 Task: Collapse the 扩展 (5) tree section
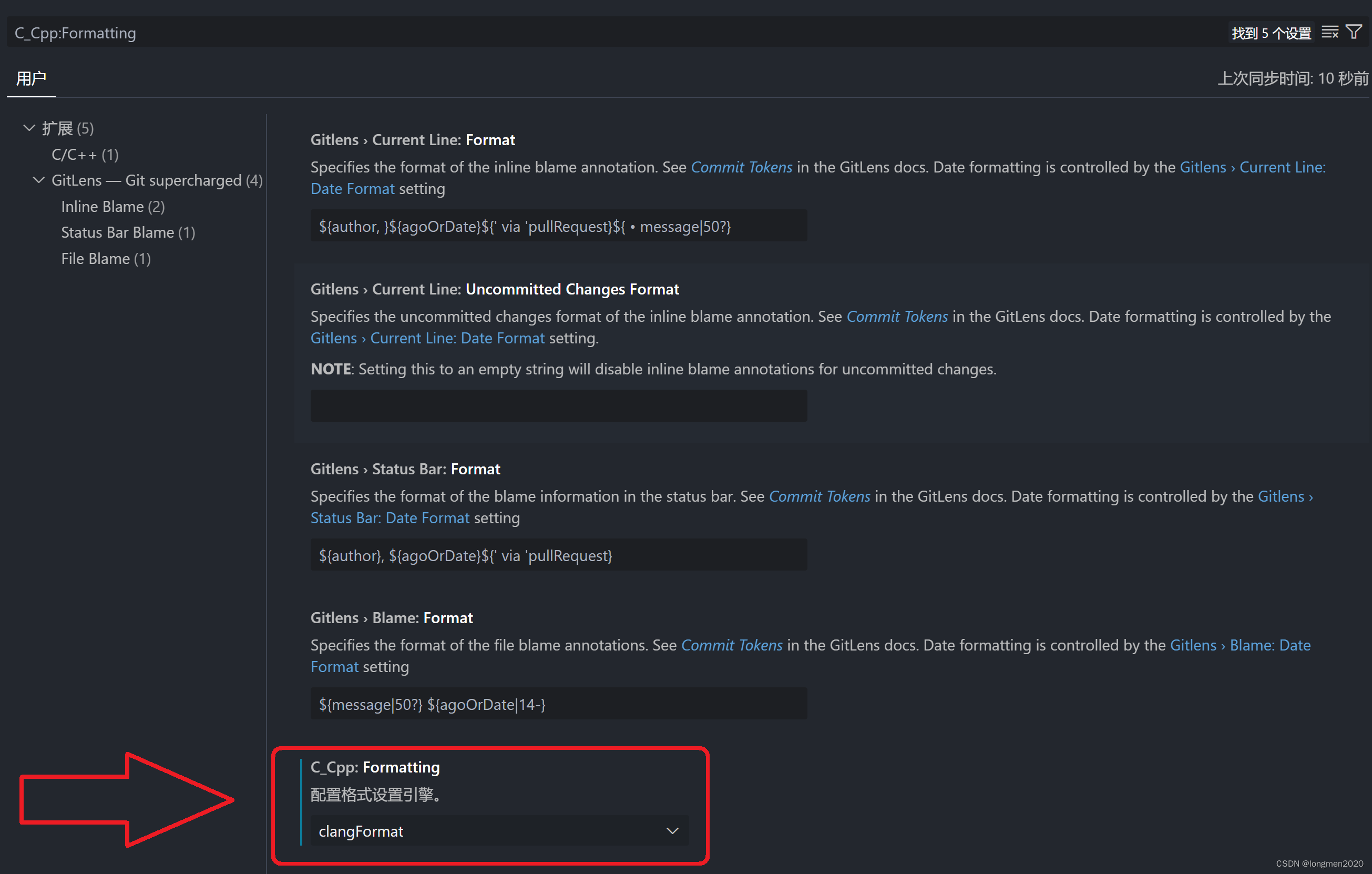point(29,128)
